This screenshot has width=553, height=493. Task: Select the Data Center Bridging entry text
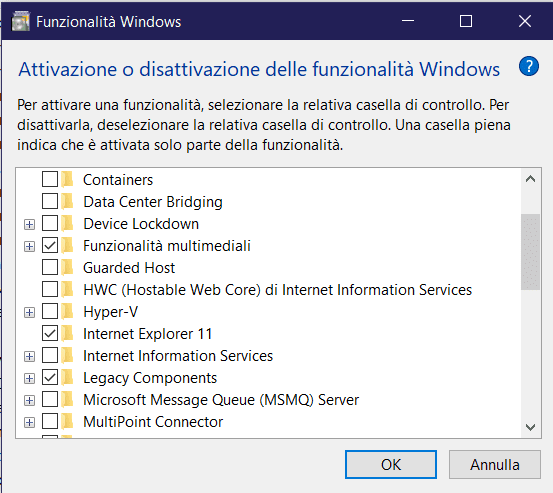[x=153, y=202]
